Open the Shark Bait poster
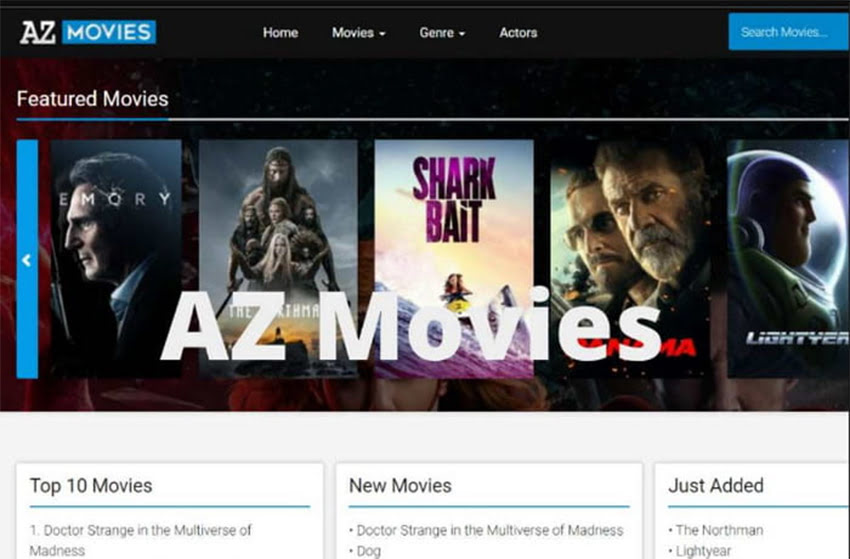 pos(454,259)
